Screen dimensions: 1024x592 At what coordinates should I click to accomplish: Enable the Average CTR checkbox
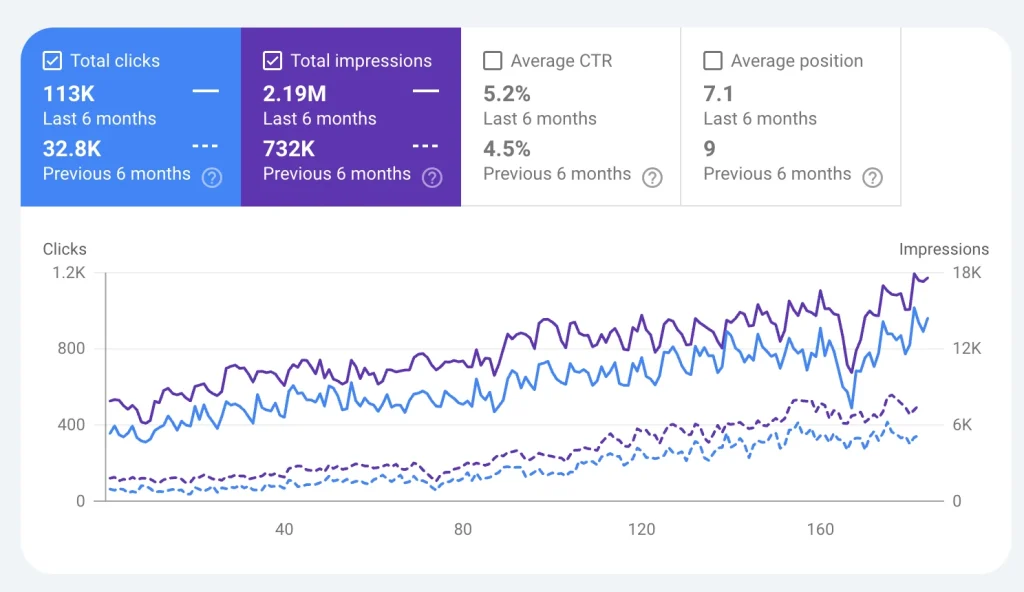tap(492, 61)
